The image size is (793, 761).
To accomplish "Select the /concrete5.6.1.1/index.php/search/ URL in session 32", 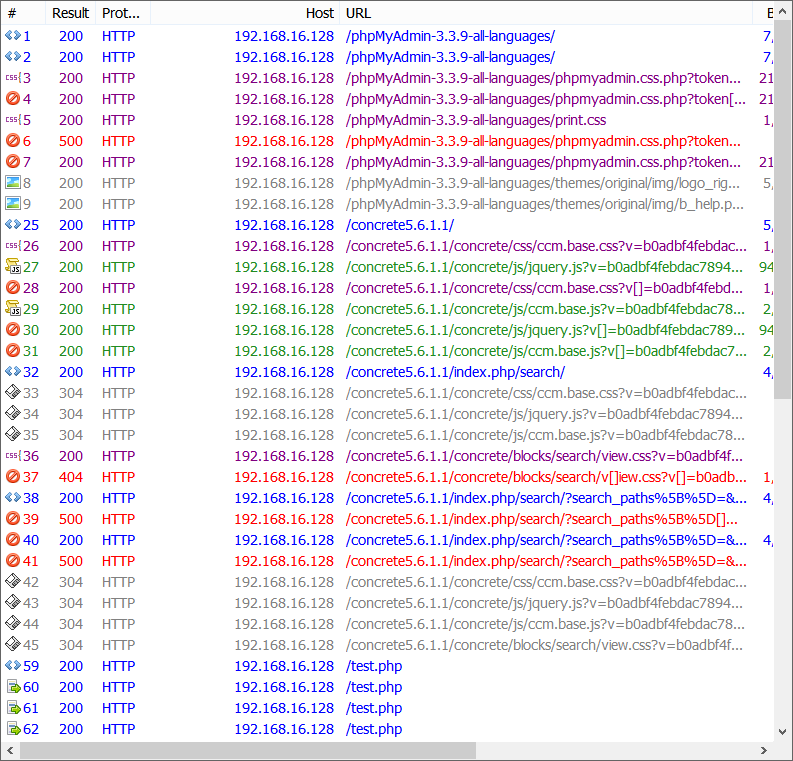I will point(455,372).
